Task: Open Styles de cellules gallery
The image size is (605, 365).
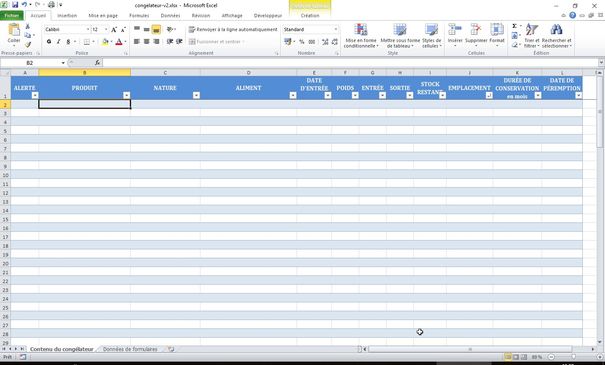Action: point(431,35)
